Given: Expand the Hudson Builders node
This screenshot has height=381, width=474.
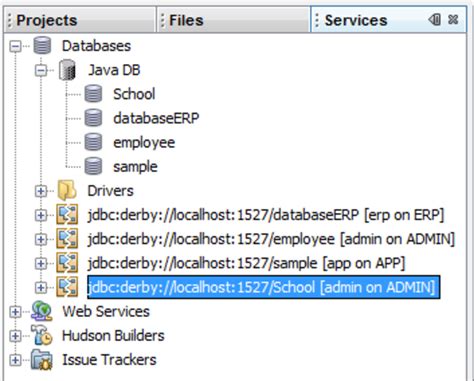Looking at the screenshot, I should pos(15,336).
